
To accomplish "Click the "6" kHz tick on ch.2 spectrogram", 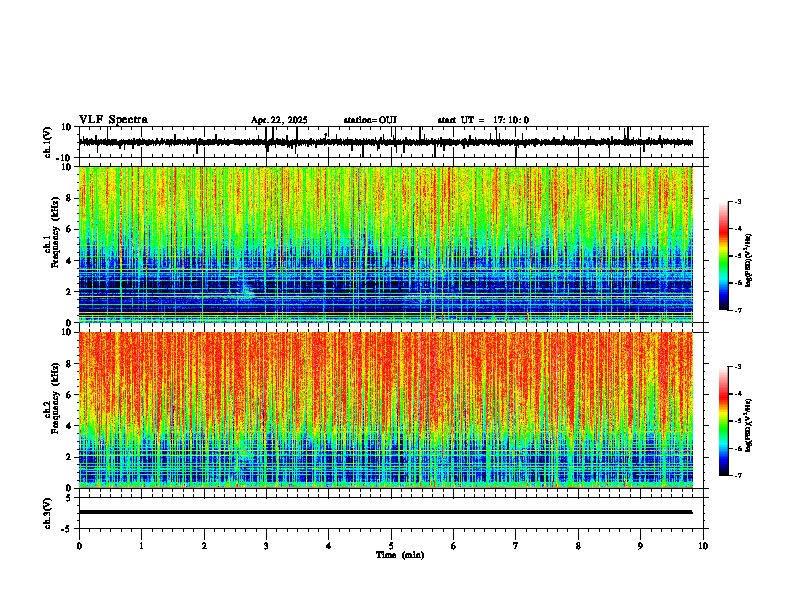I will pos(69,395).
